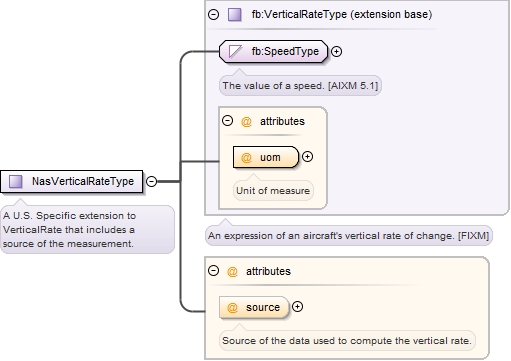Image resolution: width=511 pixels, height=361 pixels.
Task: Collapse fb:VerticalRateType extension base group
Action: tap(213, 14)
